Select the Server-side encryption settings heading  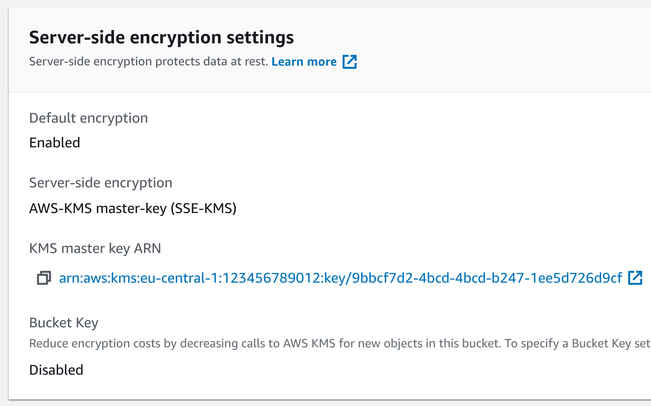point(162,37)
